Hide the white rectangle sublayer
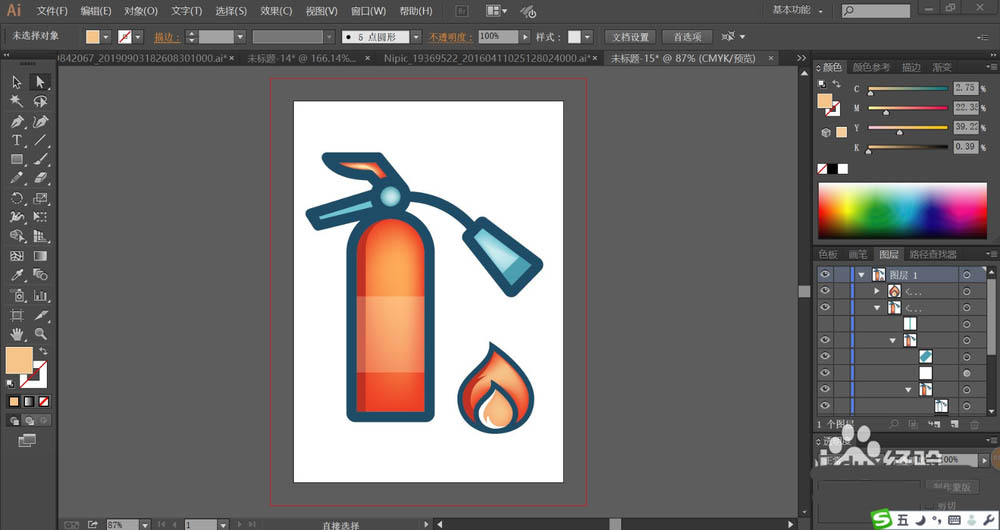 click(x=825, y=372)
